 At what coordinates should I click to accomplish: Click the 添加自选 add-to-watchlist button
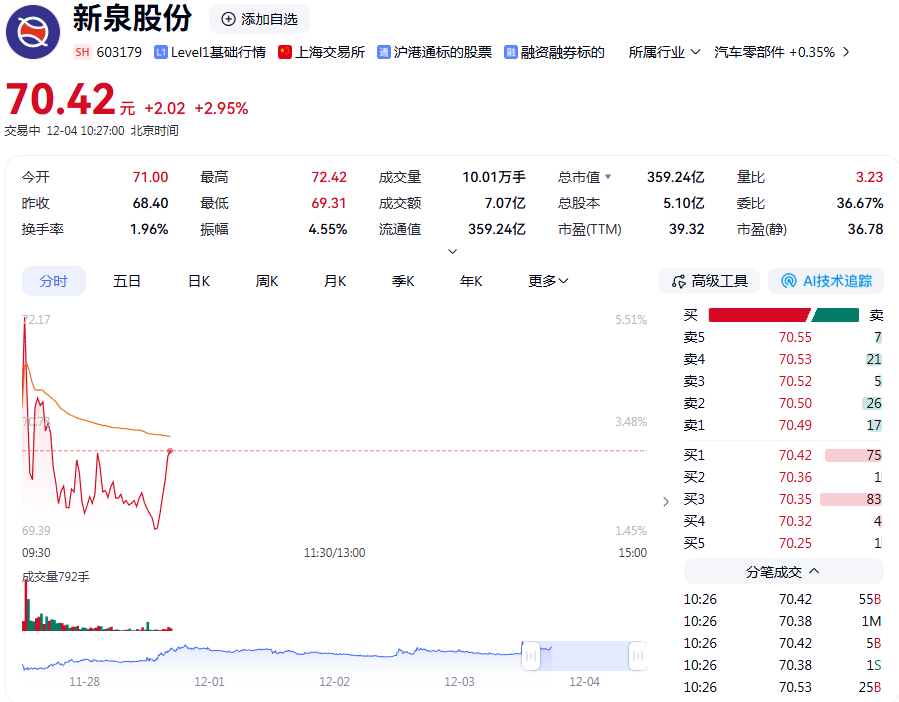pos(259,18)
